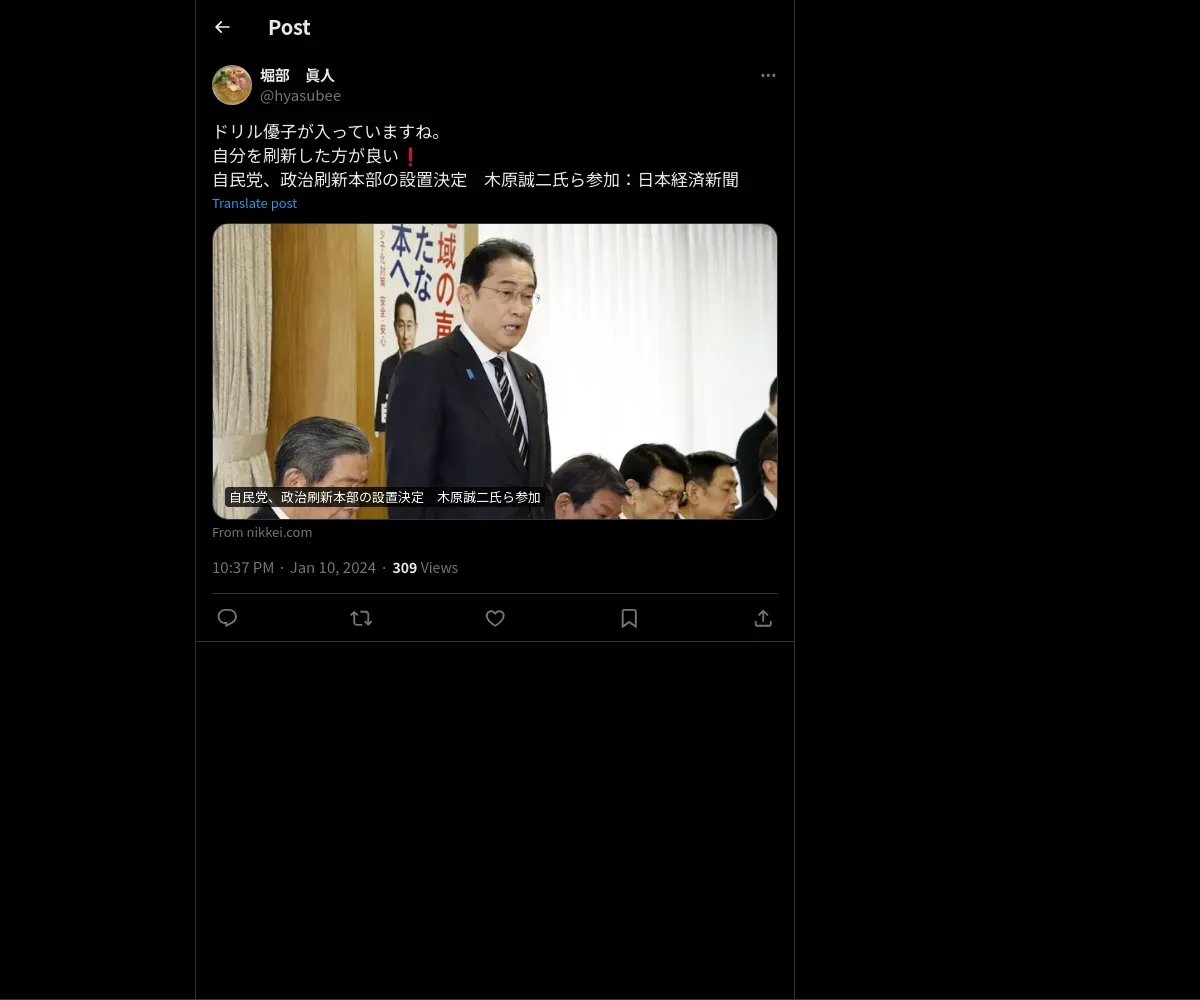The height and width of the screenshot is (1000, 1200).
Task: Open the nikkei.com article preview image
Action: 495,371
